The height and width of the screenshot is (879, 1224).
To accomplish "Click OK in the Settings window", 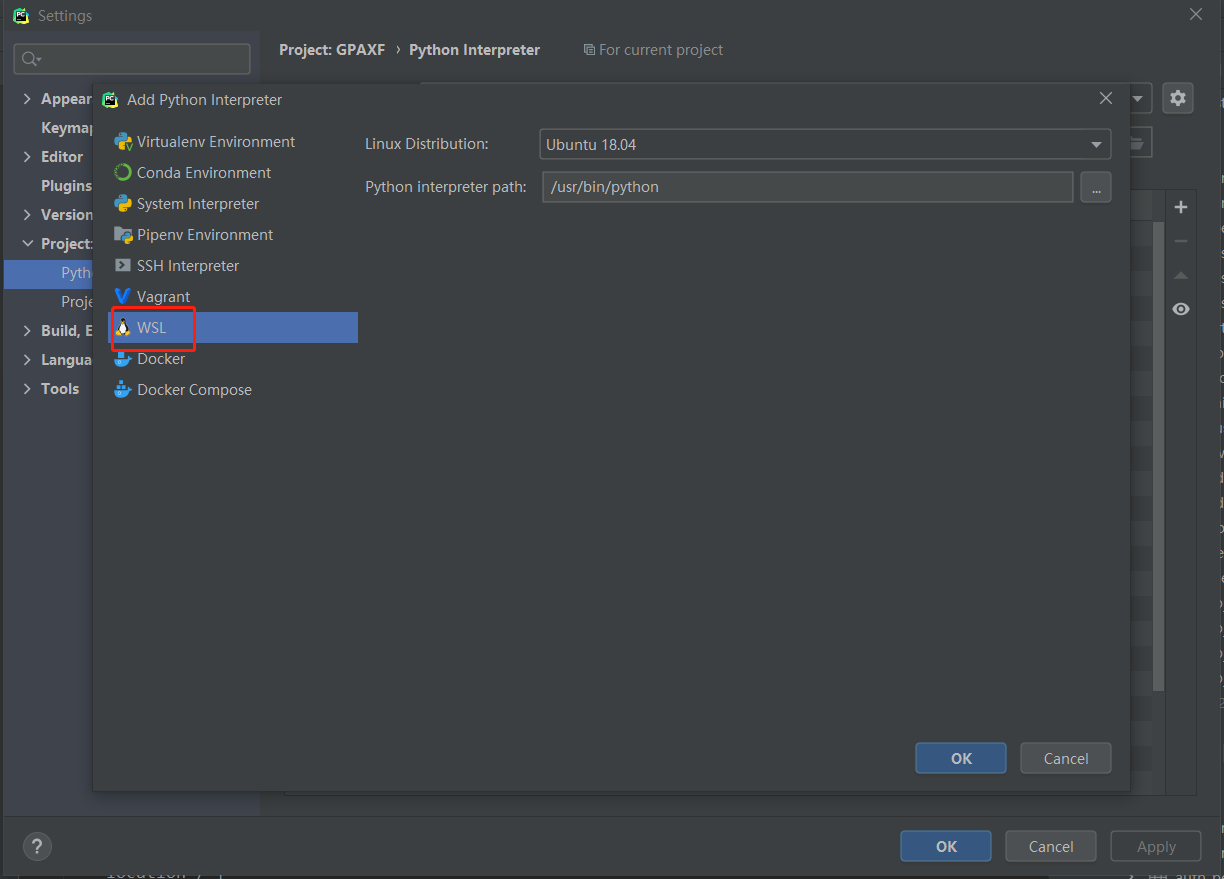I will 946,846.
